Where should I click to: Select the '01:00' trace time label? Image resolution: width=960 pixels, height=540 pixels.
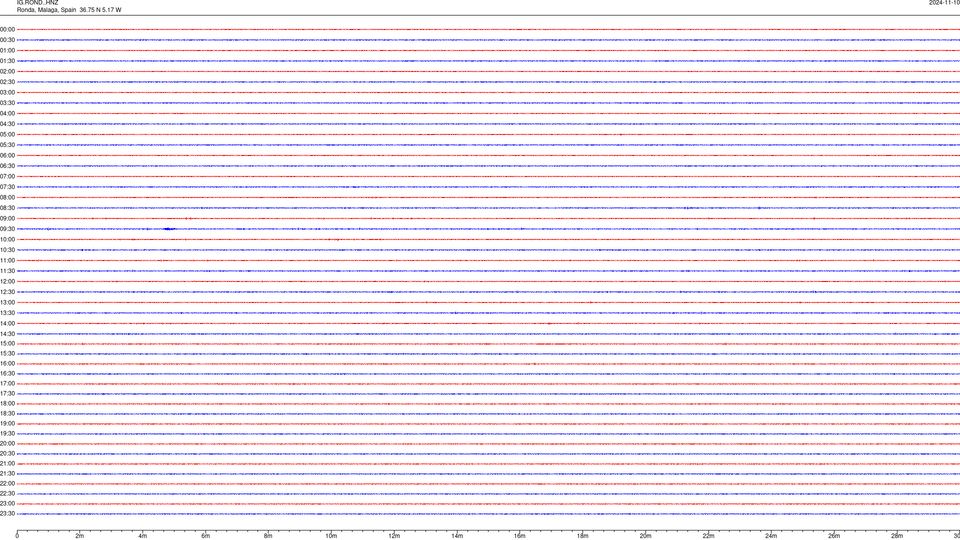7,50
